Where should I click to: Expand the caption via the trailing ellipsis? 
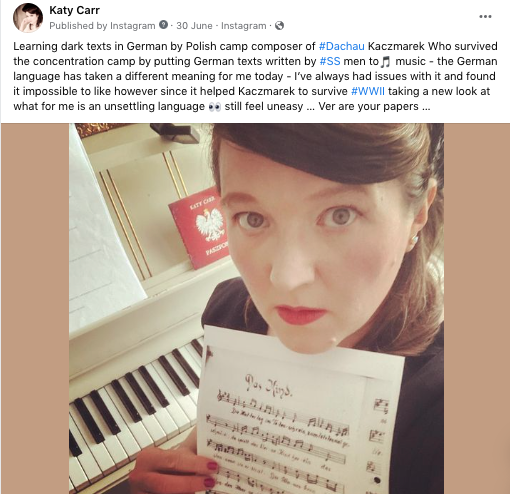point(426,107)
